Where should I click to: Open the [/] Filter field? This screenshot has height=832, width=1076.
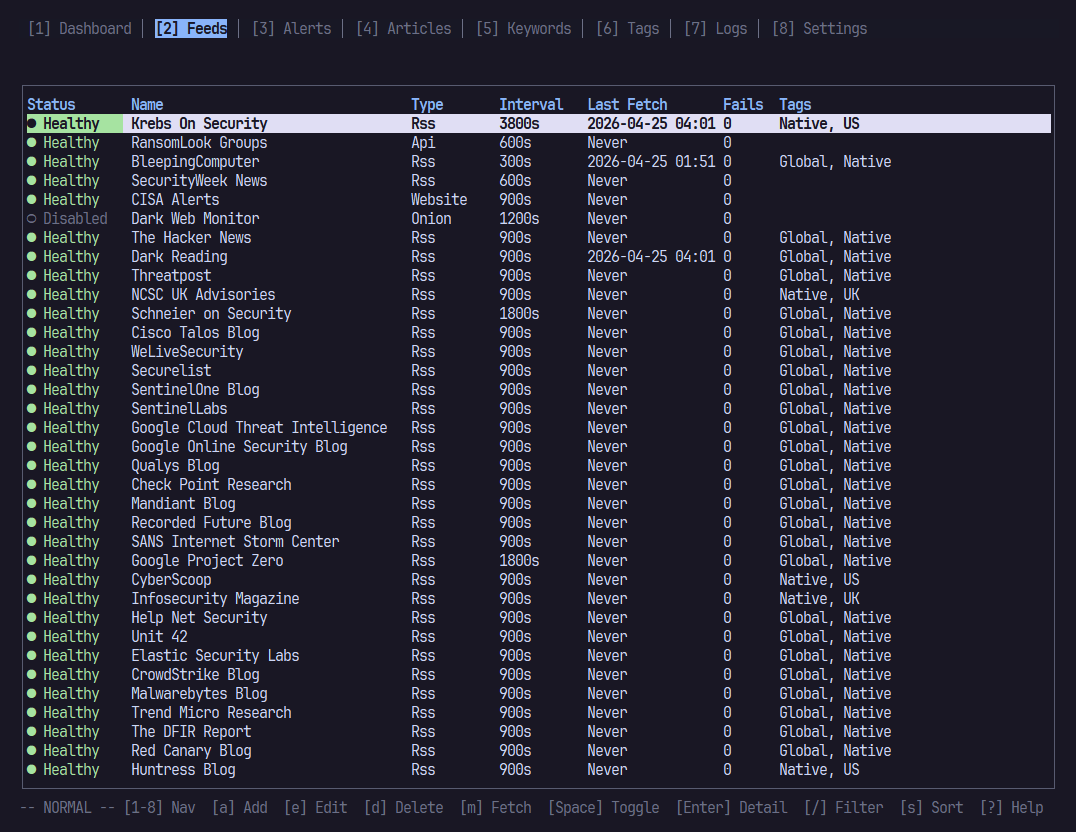(x=843, y=807)
